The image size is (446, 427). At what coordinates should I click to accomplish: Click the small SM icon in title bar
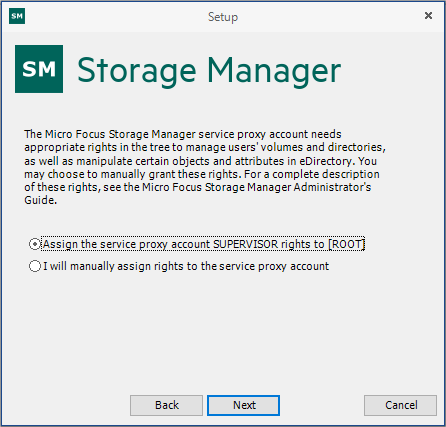click(x=17, y=16)
